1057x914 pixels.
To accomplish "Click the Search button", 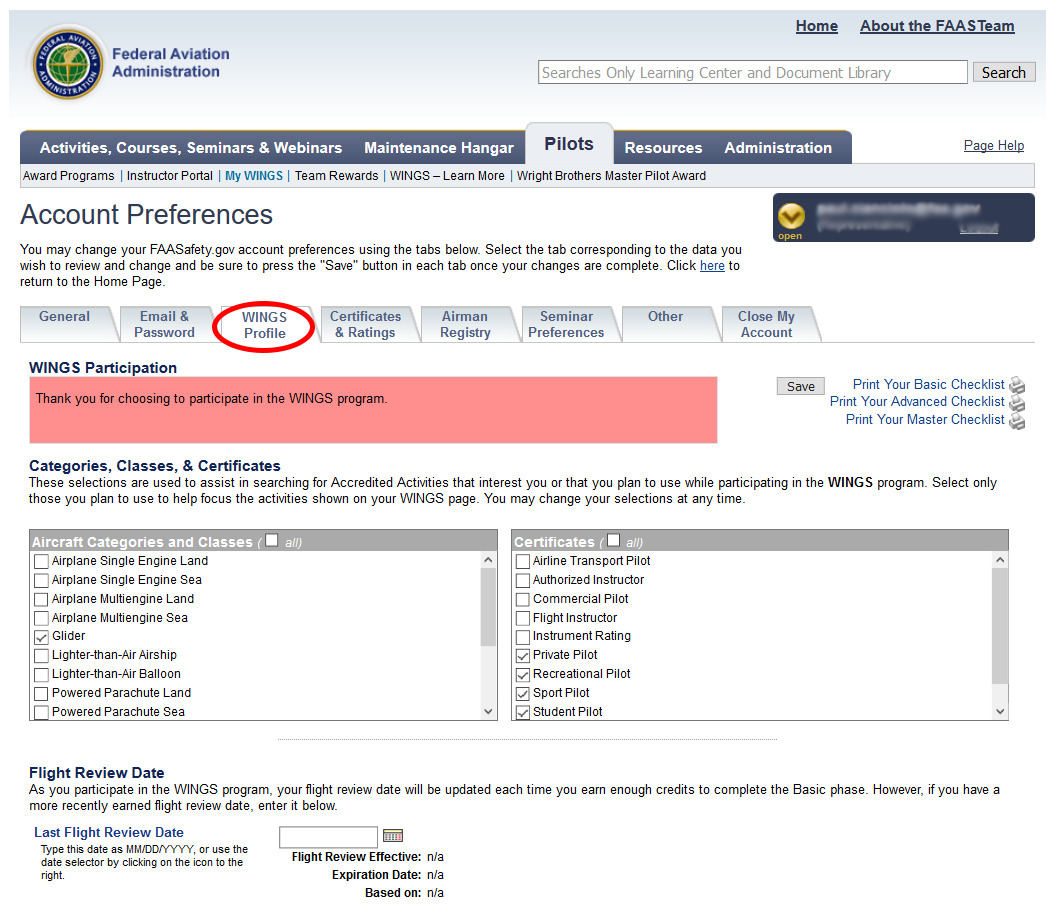I will click(x=1003, y=72).
